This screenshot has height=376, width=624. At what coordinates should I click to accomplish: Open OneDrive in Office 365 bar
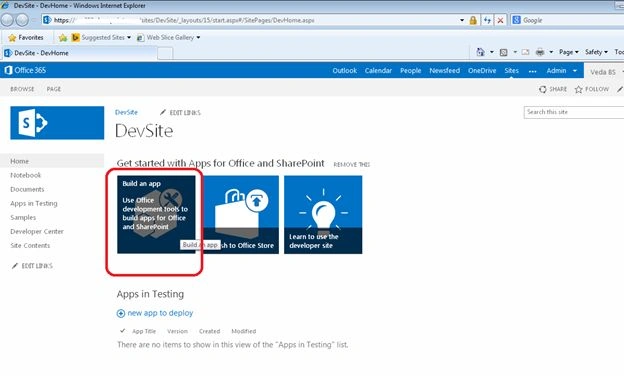(482, 70)
